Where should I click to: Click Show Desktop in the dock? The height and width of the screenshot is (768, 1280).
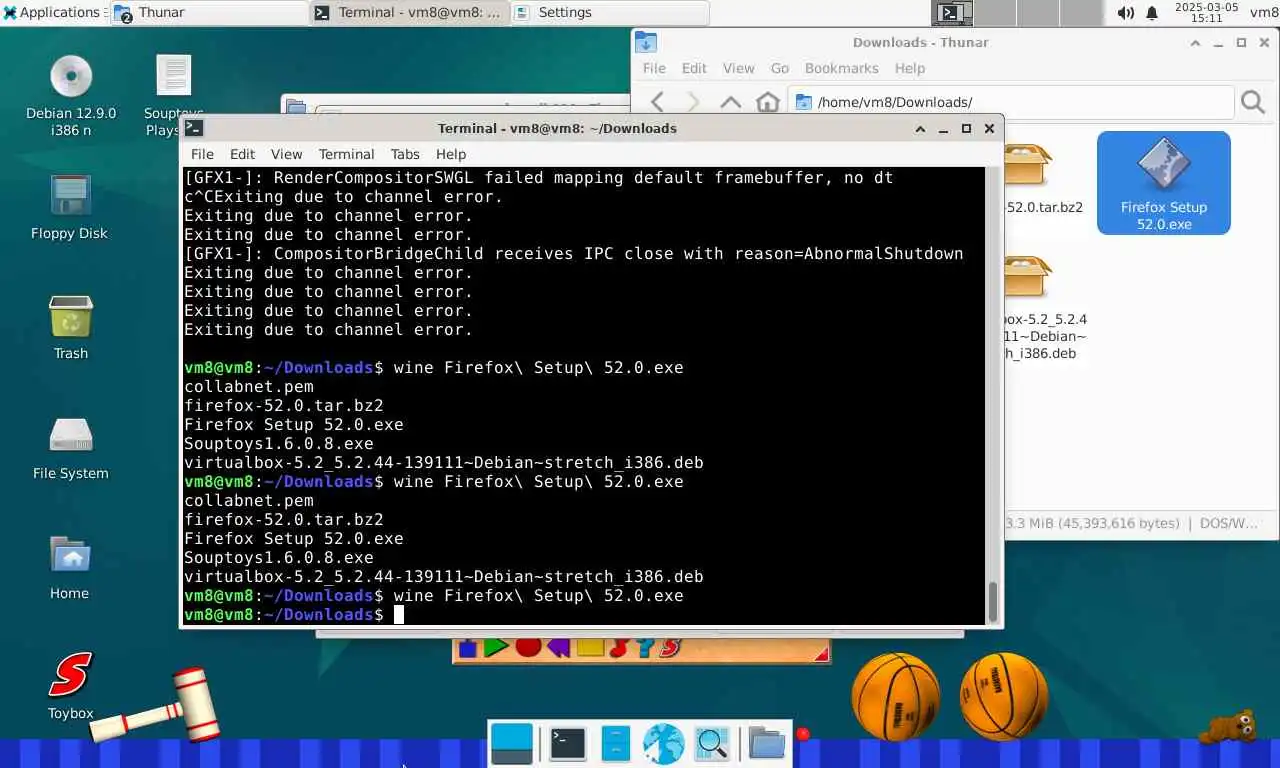tap(512, 744)
